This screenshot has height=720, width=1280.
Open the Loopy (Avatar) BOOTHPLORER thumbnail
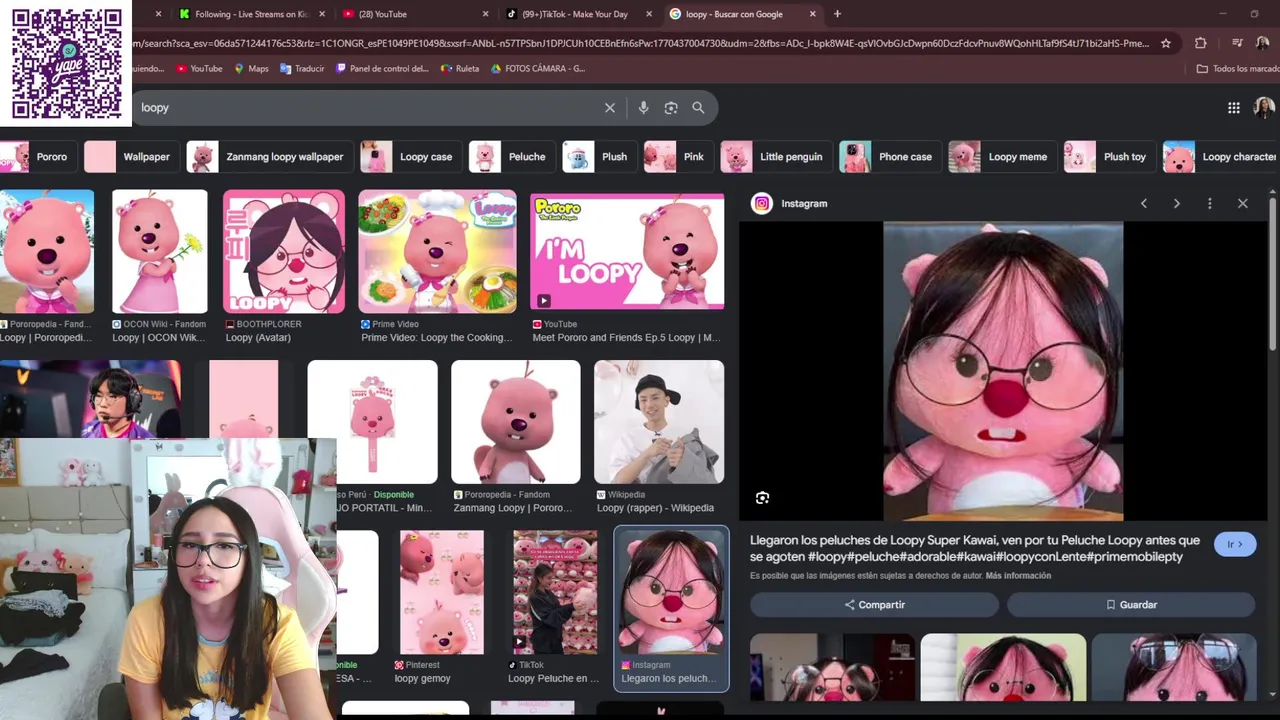coord(284,252)
